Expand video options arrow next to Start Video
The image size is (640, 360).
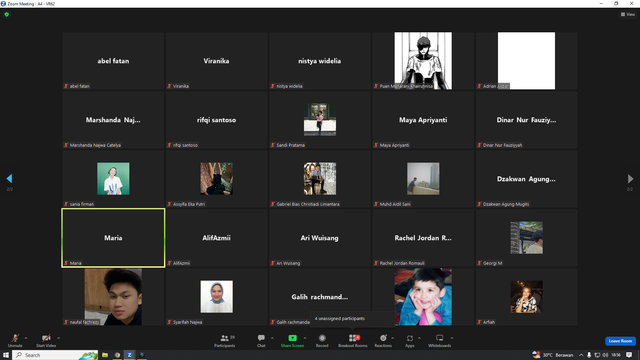click(58, 338)
